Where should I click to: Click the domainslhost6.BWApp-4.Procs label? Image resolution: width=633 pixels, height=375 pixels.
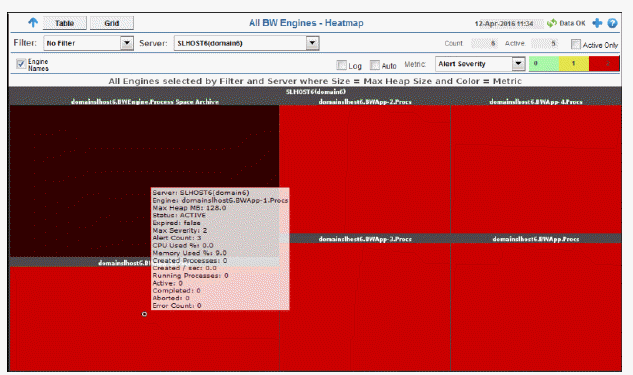coord(536,102)
